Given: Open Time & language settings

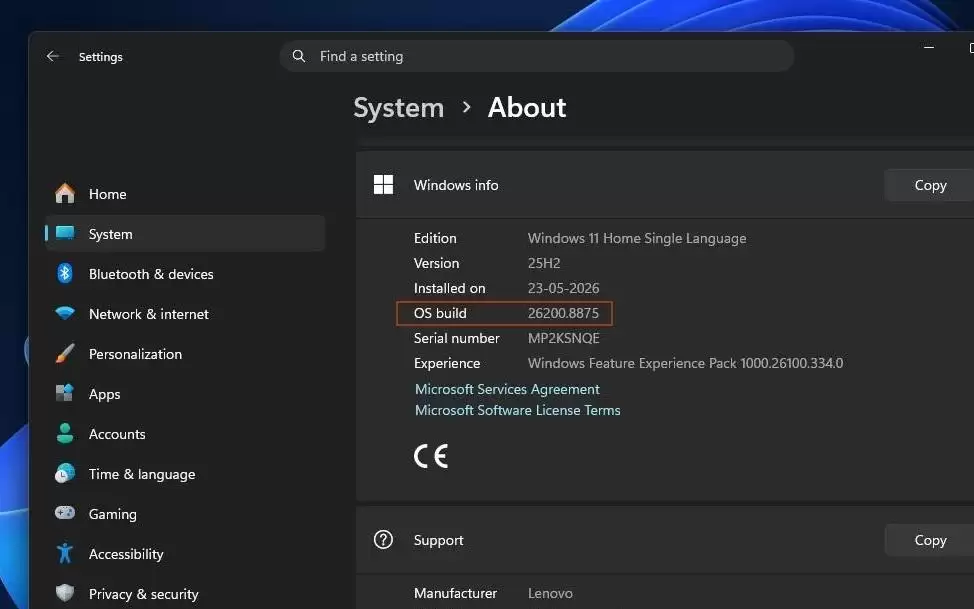Looking at the screenshot, I should 185,474.
